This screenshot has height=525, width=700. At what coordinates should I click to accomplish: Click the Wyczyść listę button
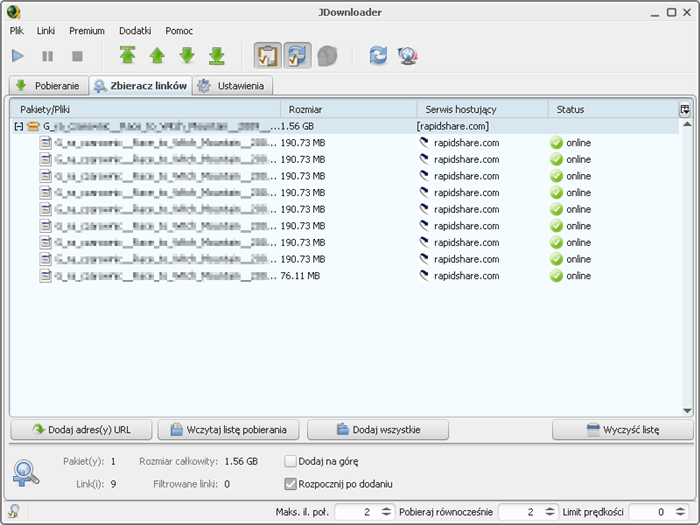(623, 429)
